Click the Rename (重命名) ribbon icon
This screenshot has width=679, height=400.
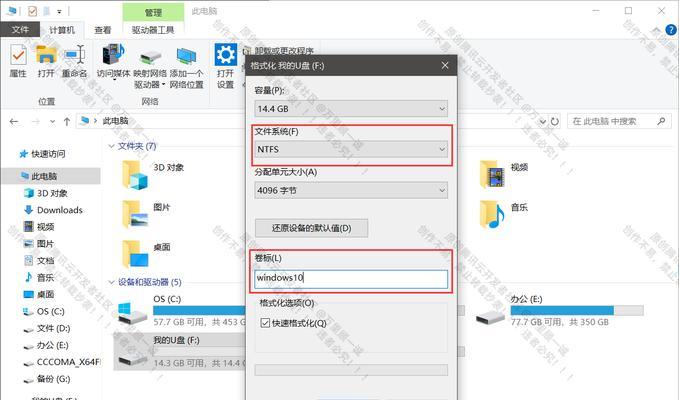click(x=74, y=55)
